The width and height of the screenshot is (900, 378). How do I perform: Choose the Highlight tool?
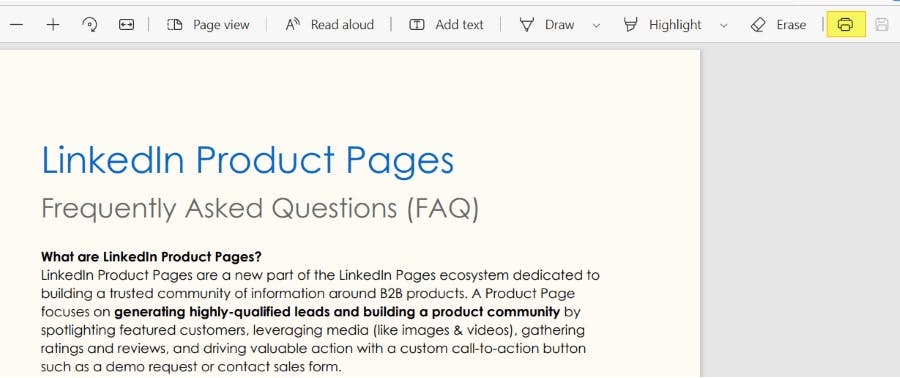663,25
